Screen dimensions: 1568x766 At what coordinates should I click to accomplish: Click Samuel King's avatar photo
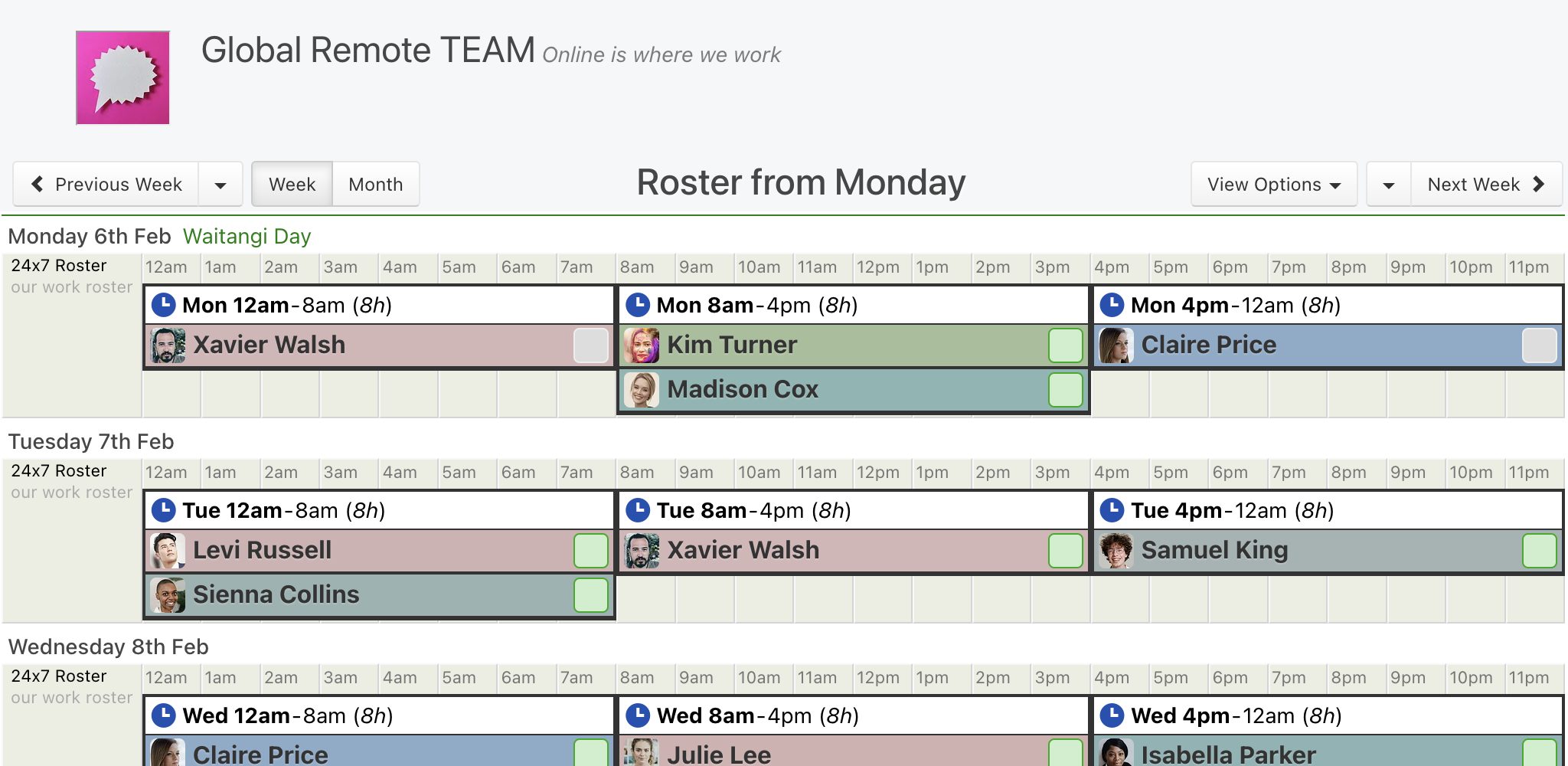(x=1116, y=551)
